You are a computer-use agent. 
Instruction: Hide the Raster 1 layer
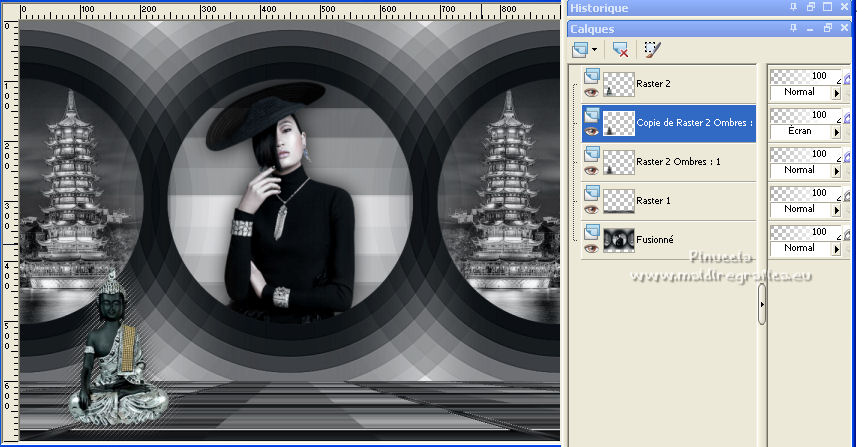pyautogui.click(x=591, y=209)
